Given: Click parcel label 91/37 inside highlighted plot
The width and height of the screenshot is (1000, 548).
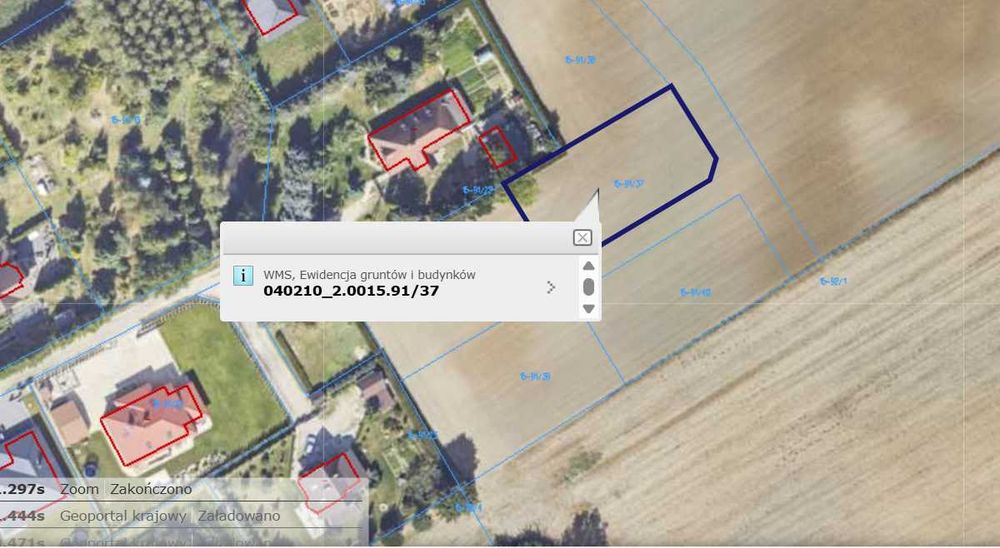Looking at the screenshot, I should 629,184.
